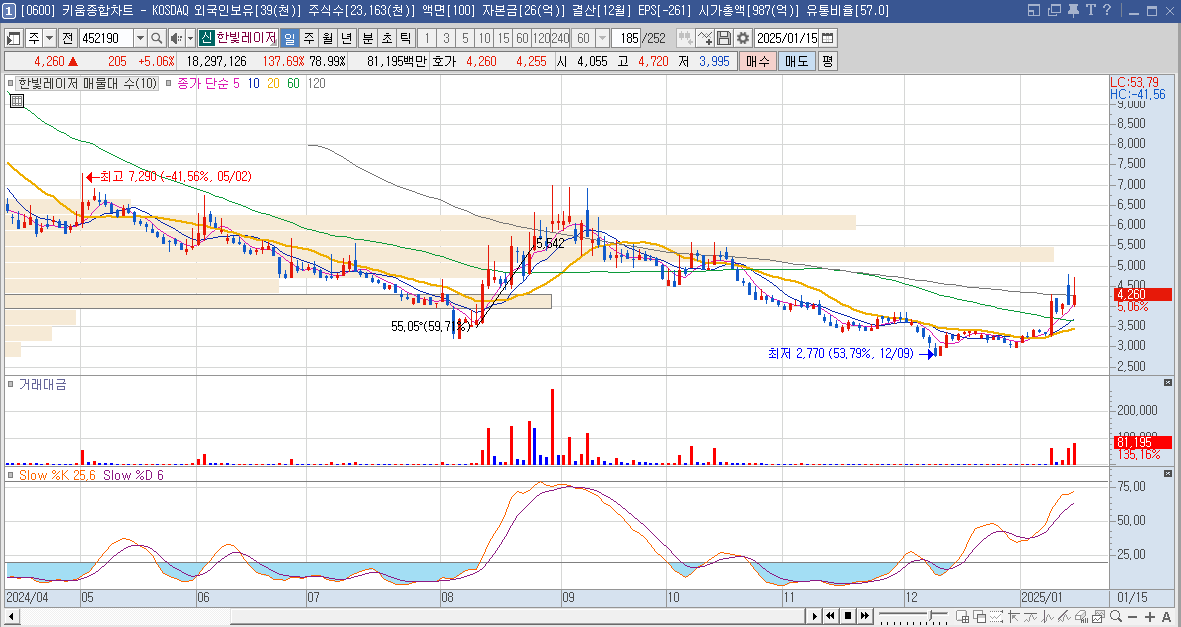Expand the small square beside 종가 단순 legend

pos(169,84)
